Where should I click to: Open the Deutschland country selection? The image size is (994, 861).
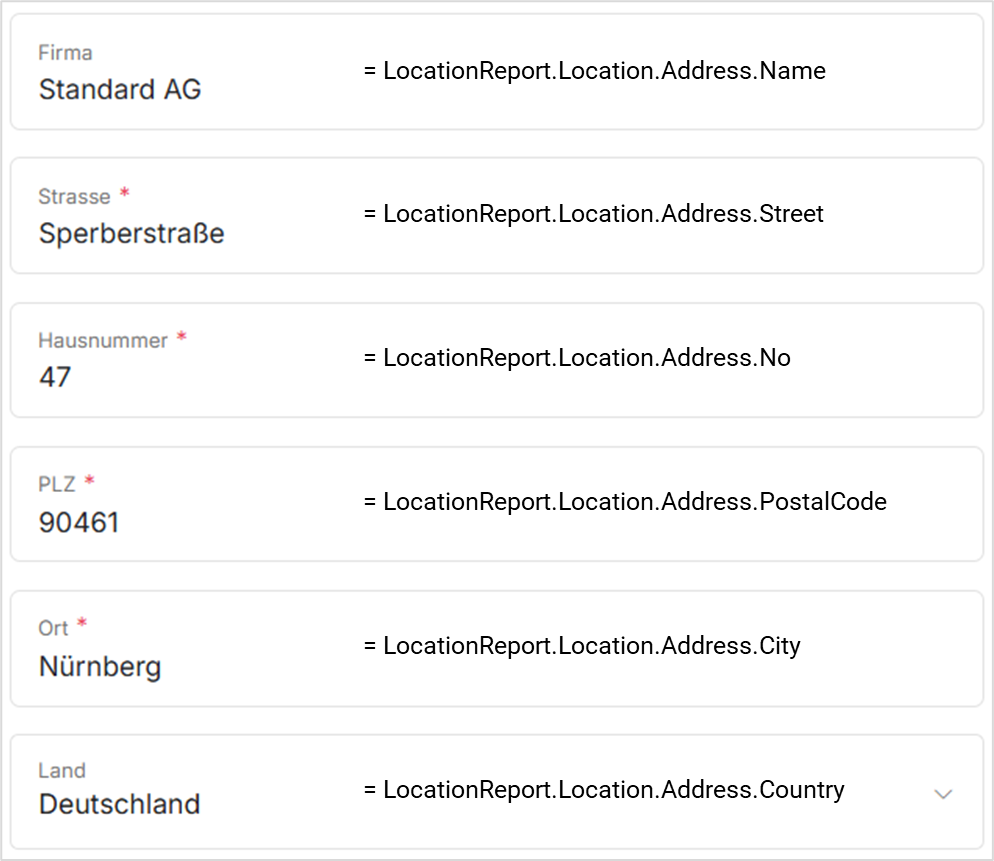pyautogui.click(x=119, y=804)
